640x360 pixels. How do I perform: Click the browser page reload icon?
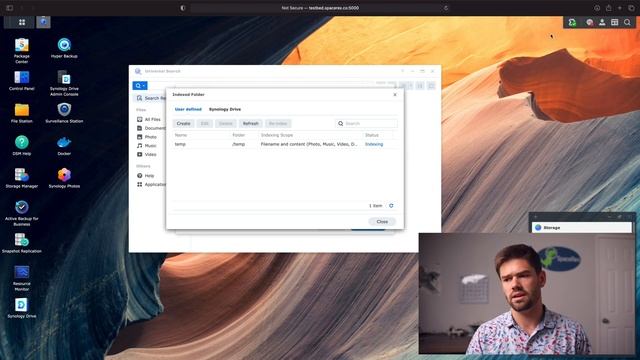446,8
